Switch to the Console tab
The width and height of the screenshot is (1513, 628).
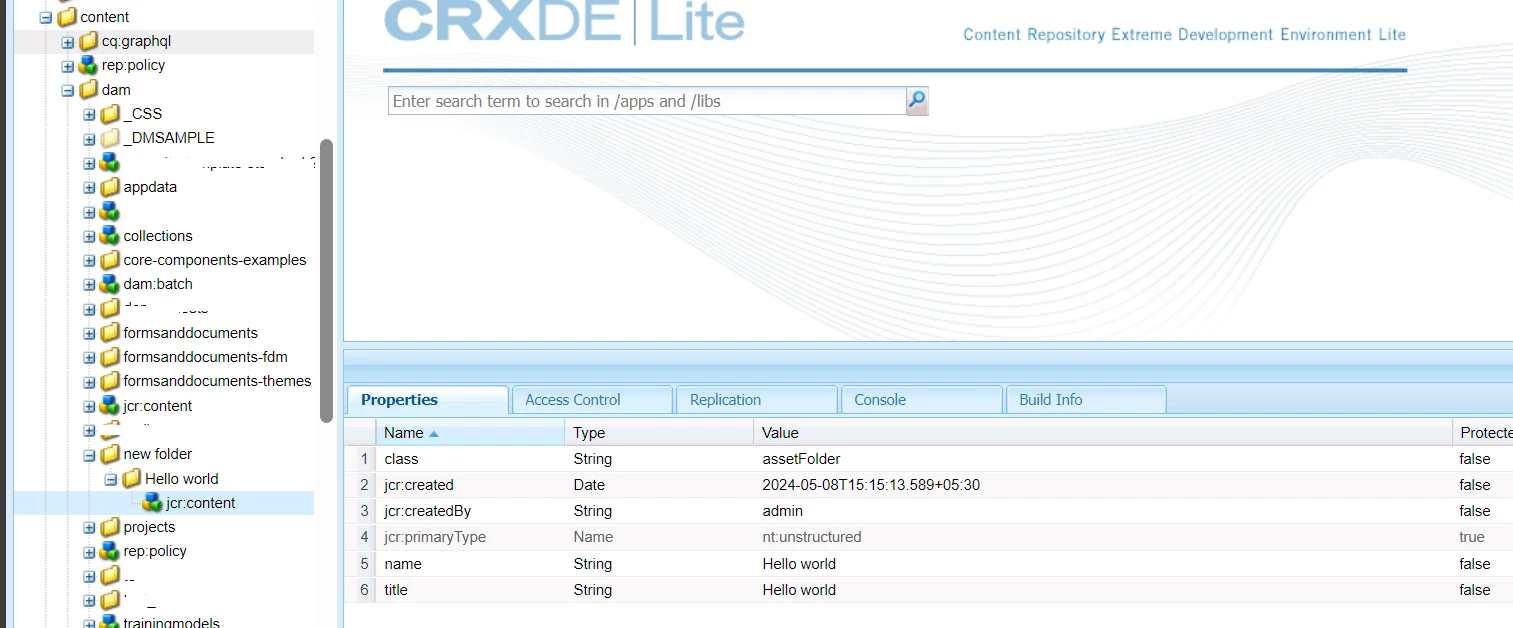922,400
